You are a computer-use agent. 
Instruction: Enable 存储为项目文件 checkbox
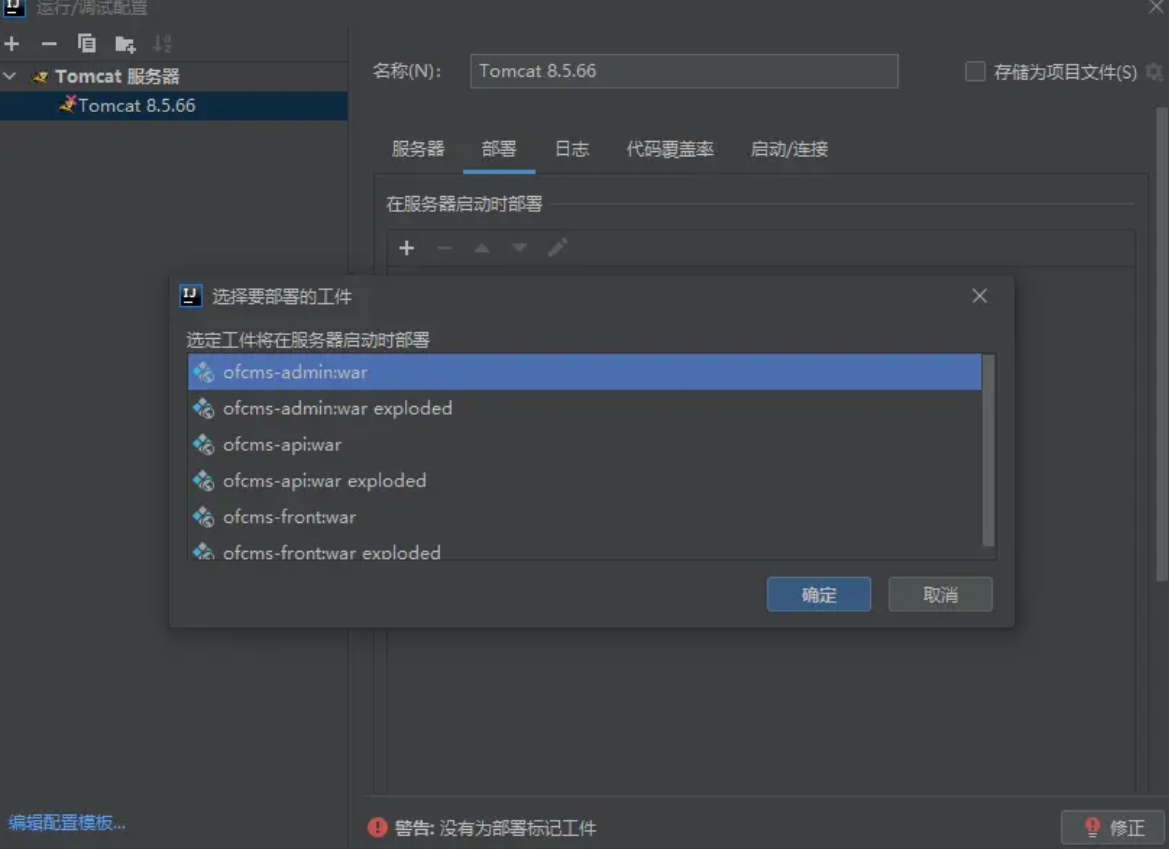pyautogui.click(x=974, y=72)
